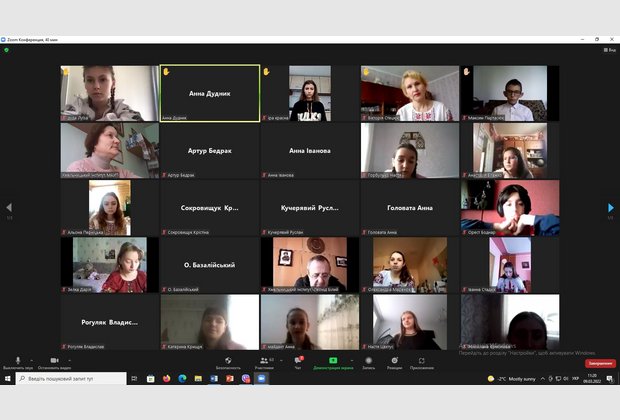Open Viber from taskbar
620x420 pixels.
click(x=246, y=378)
